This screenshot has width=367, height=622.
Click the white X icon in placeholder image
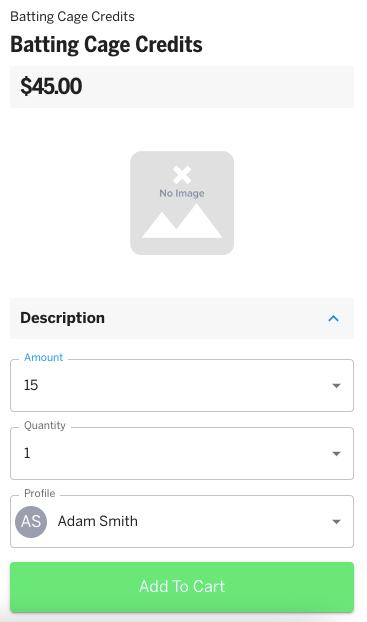182,175
